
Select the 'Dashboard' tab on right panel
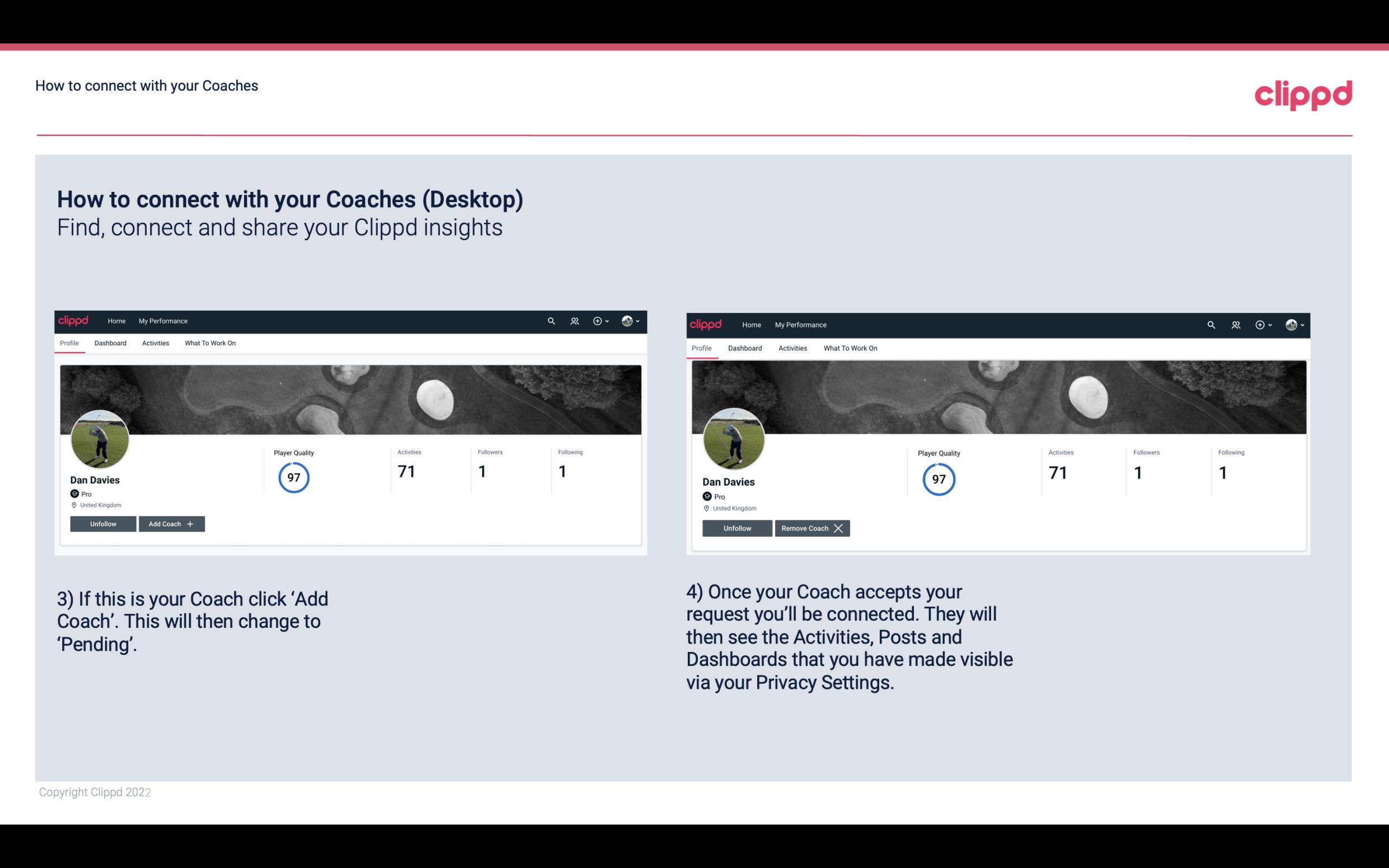[x=745, y=347]
